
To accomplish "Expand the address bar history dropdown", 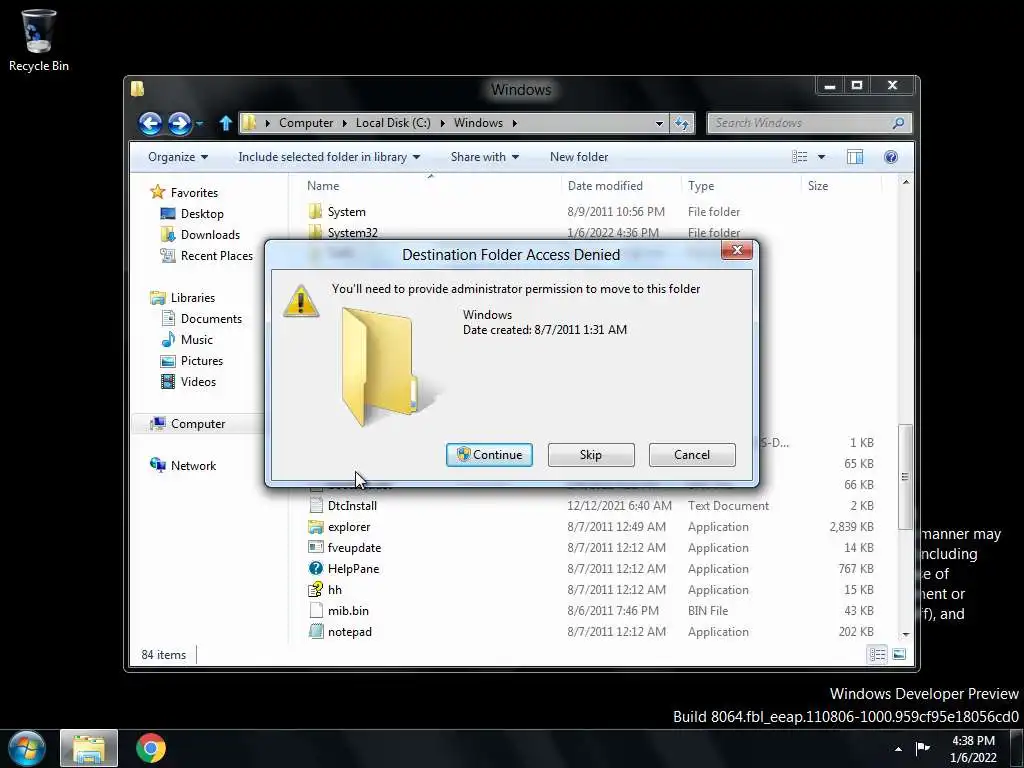I will [x=659, y=123].
